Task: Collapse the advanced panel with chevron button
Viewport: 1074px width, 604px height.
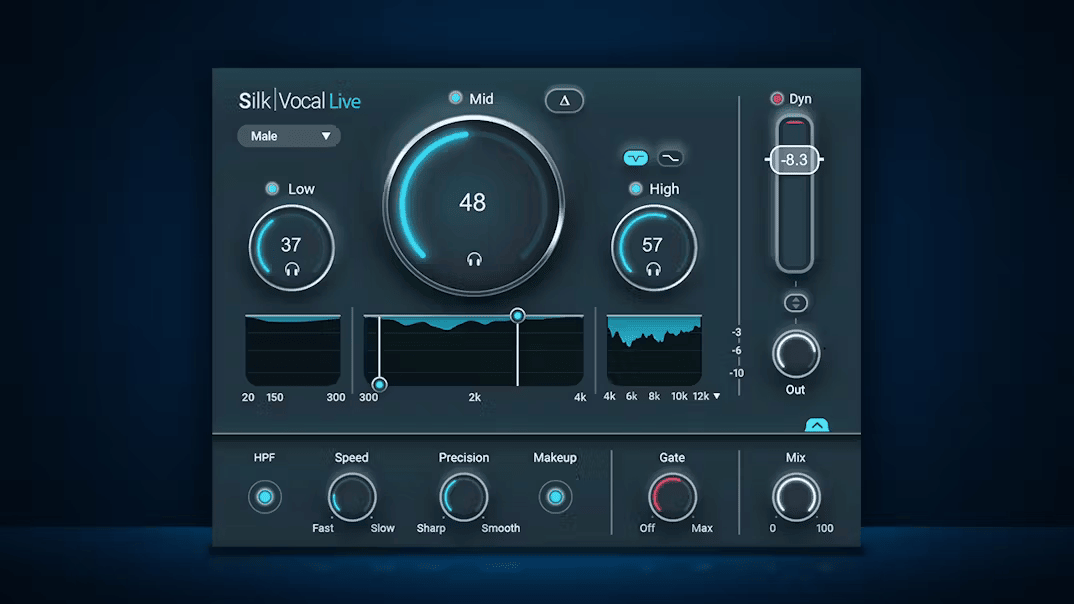Action: [x=816, y=425]
